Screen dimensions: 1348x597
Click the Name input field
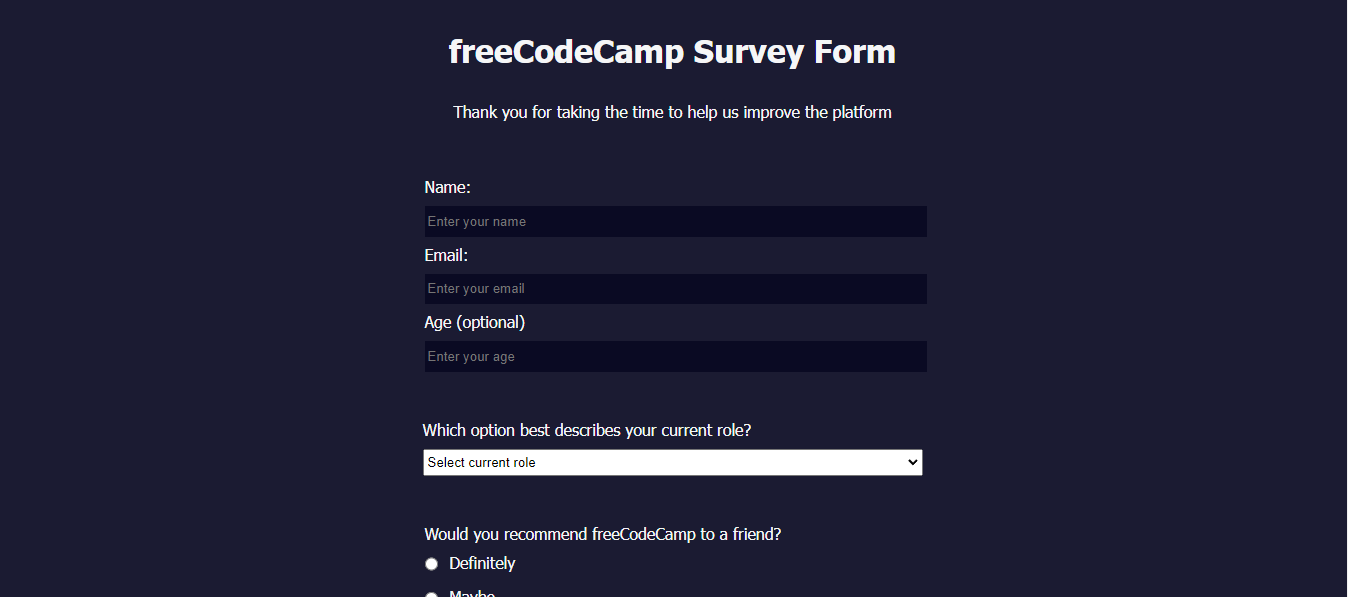[675, 222]
